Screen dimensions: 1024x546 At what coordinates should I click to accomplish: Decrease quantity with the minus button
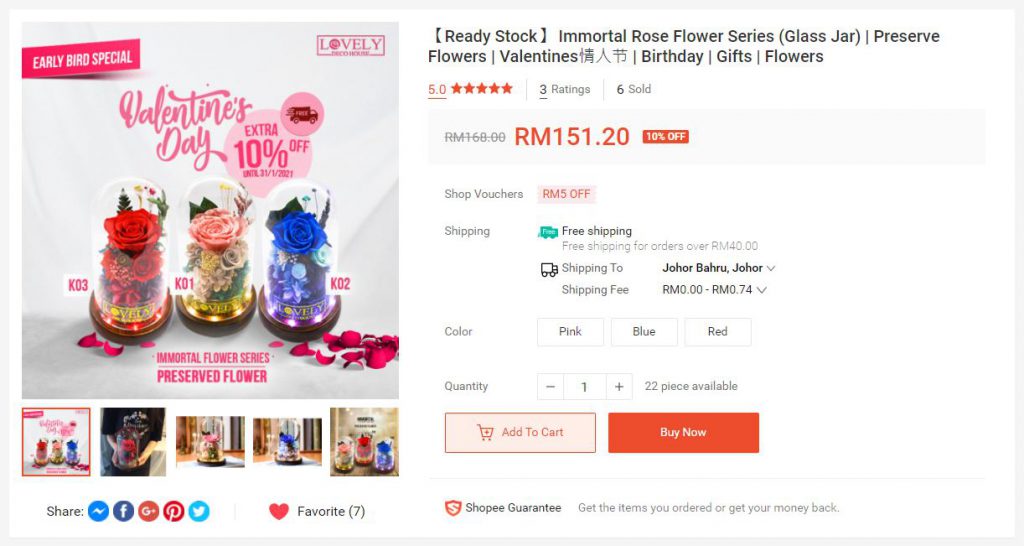[x=551, y=387]
